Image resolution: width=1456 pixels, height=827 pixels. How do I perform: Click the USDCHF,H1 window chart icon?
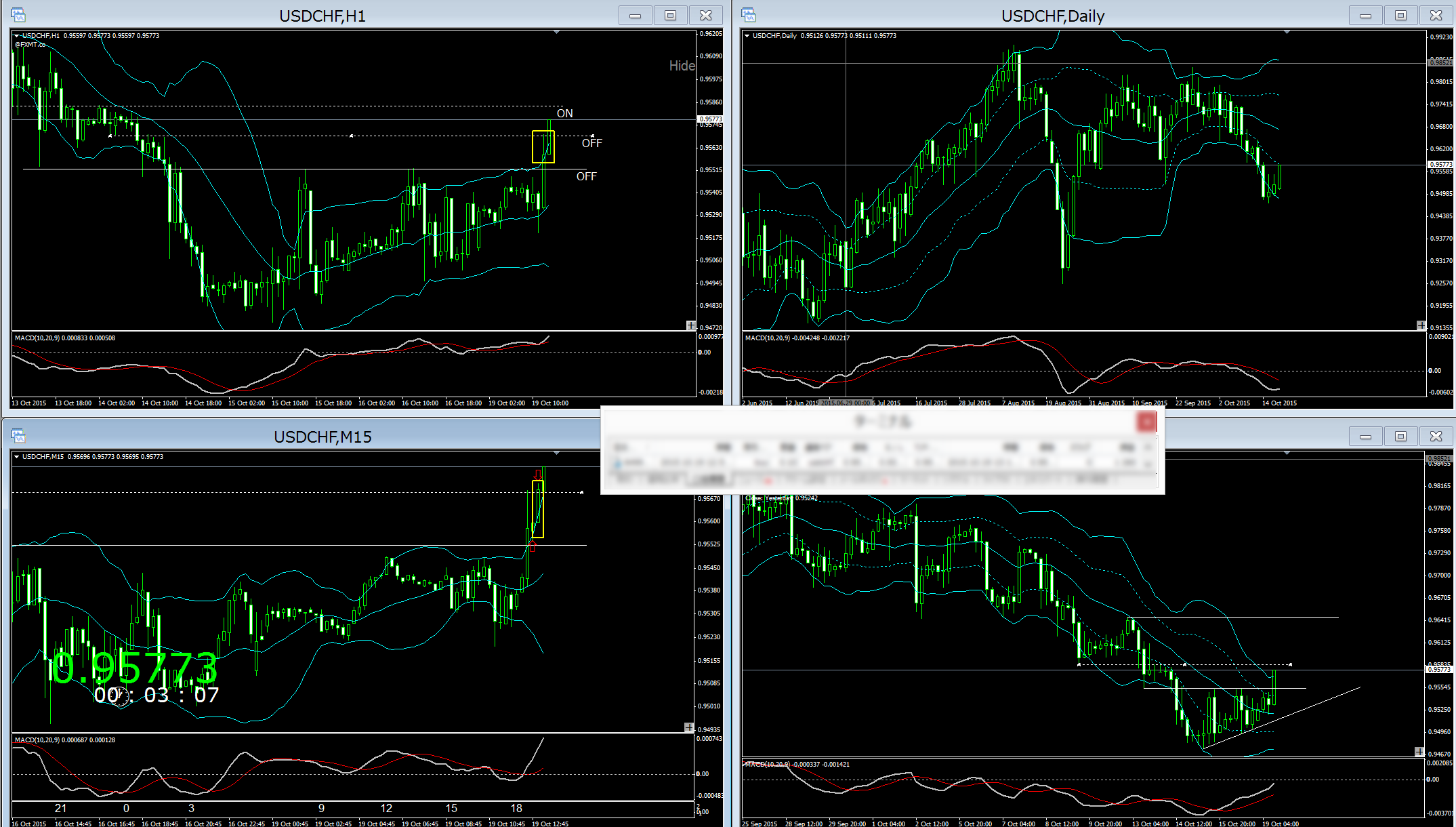(18, 15)
